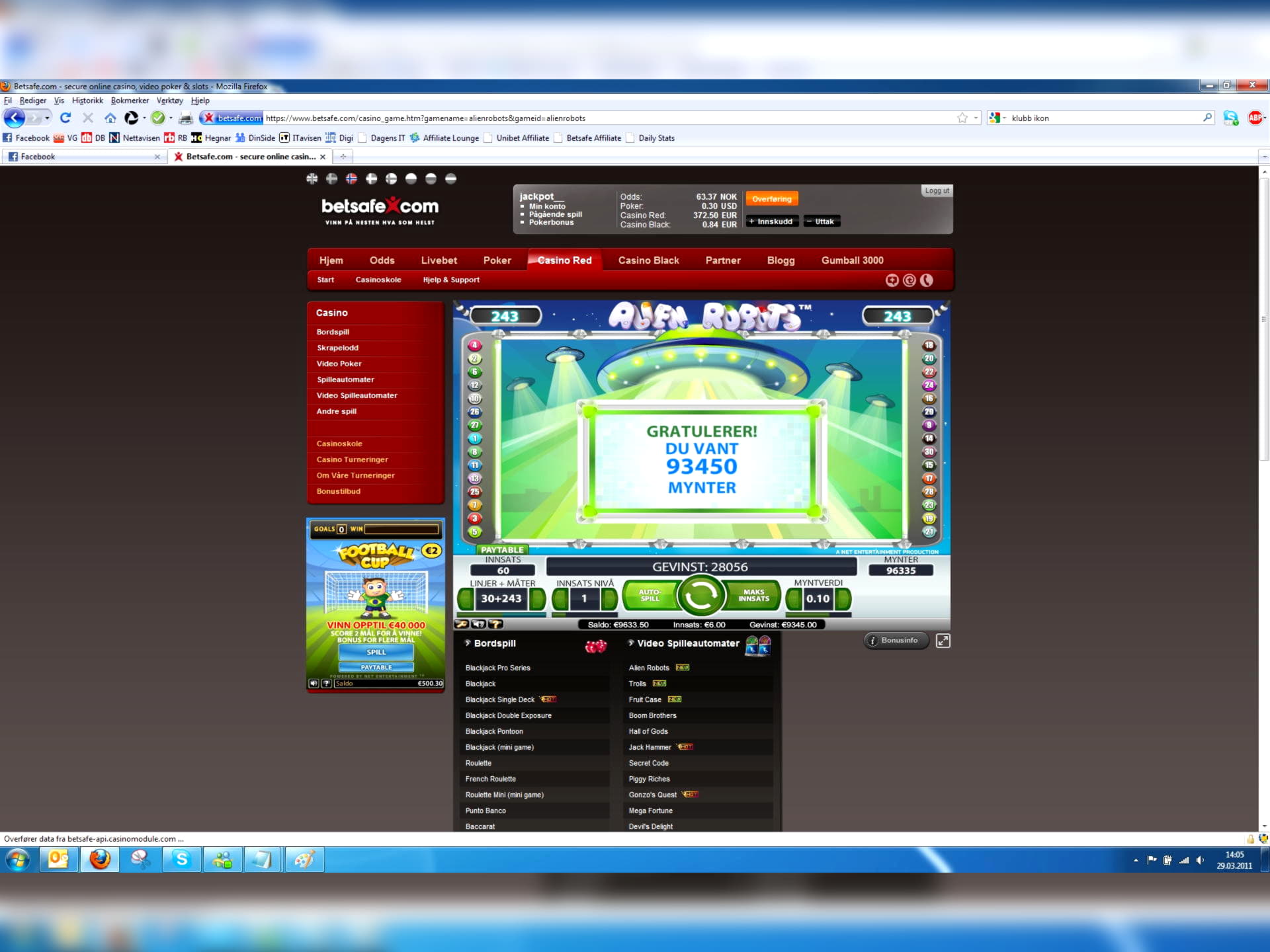This screenshot has height=952, width=1270.
Task: Open the Paytable tab in game
Action: click(x=502, y=550)
